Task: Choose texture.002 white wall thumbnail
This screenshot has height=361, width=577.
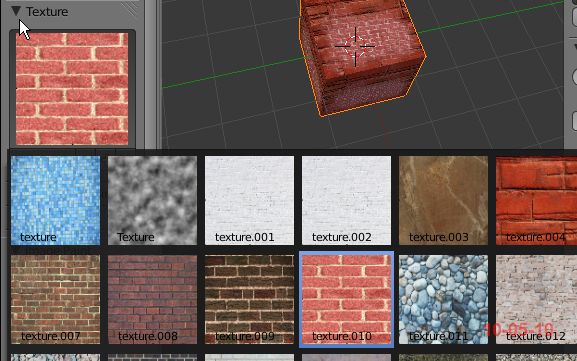Action: [346, 201]
